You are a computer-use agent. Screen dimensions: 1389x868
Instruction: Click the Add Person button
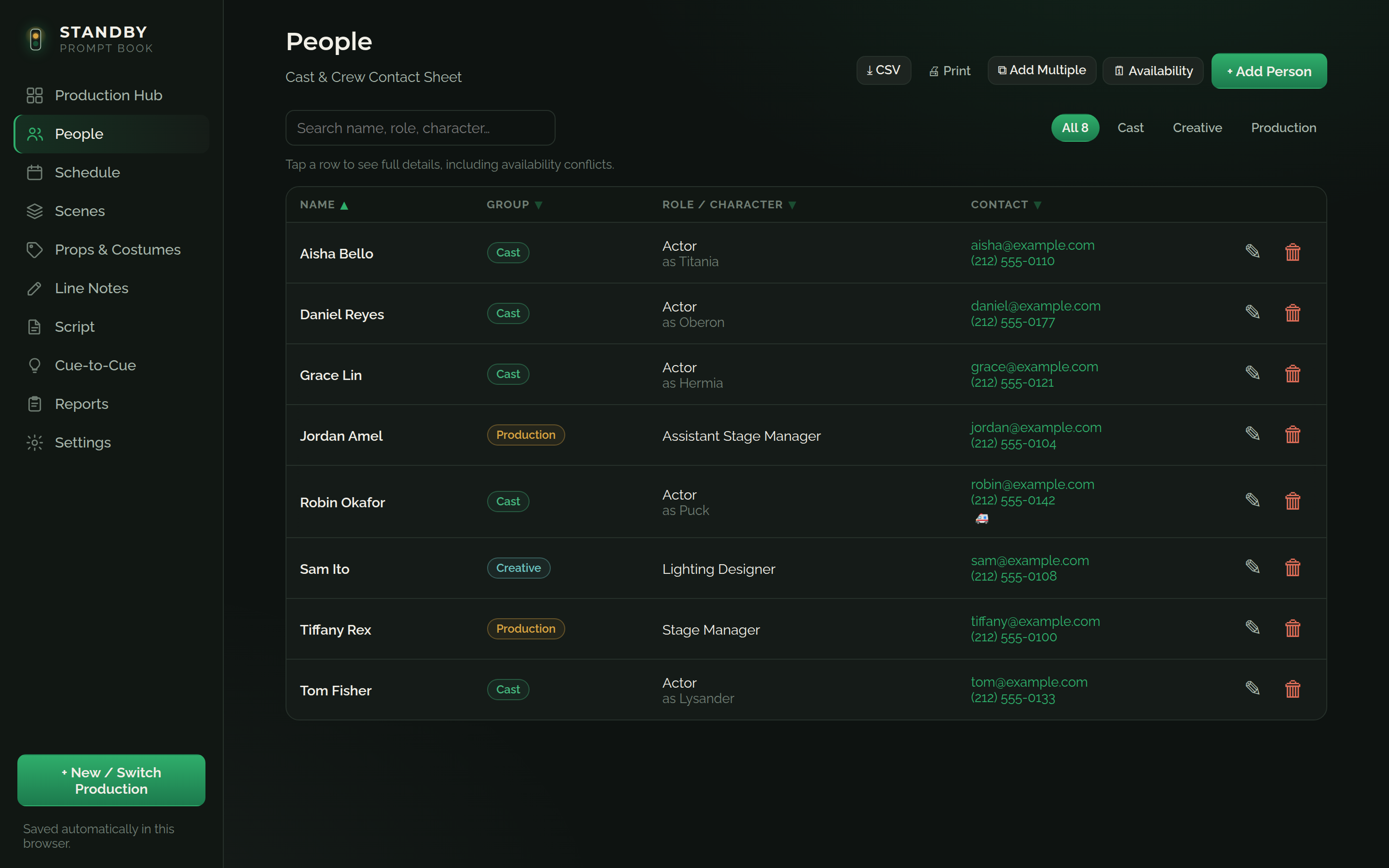tap(1269, 71)
